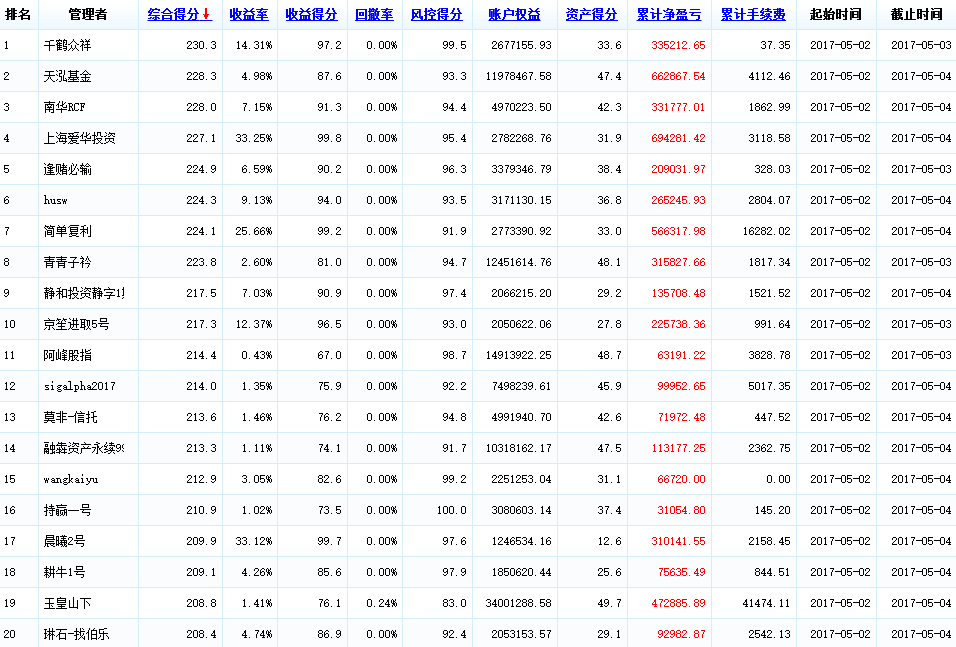956x647 pixels.
Task: Click net profit value 335212.65
Action: point(678,45)
